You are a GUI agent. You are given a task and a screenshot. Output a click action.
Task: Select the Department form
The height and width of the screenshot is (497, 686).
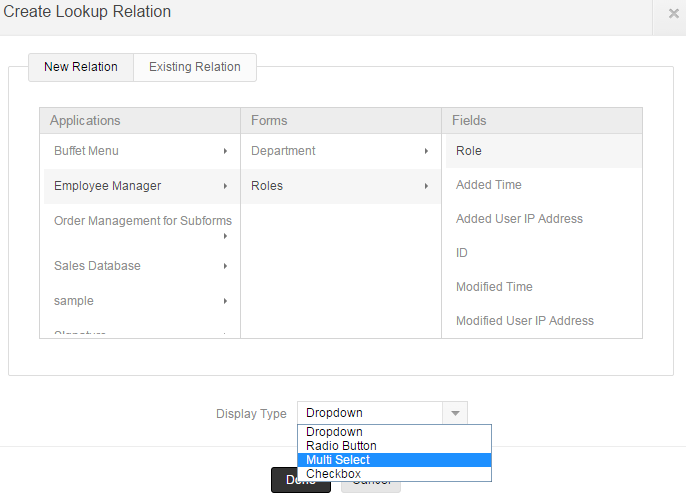tap(283, 151)
